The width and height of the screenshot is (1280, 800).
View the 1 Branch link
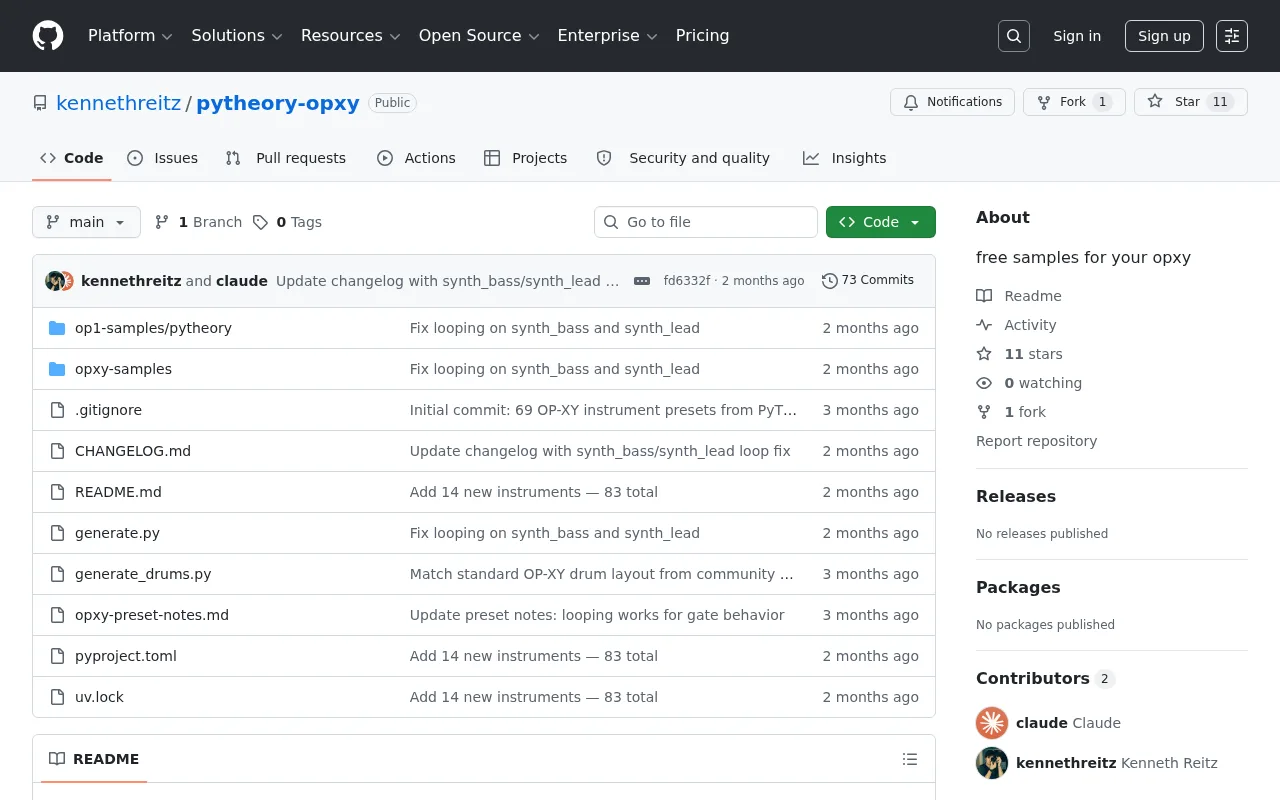click(x=198, y=222)
